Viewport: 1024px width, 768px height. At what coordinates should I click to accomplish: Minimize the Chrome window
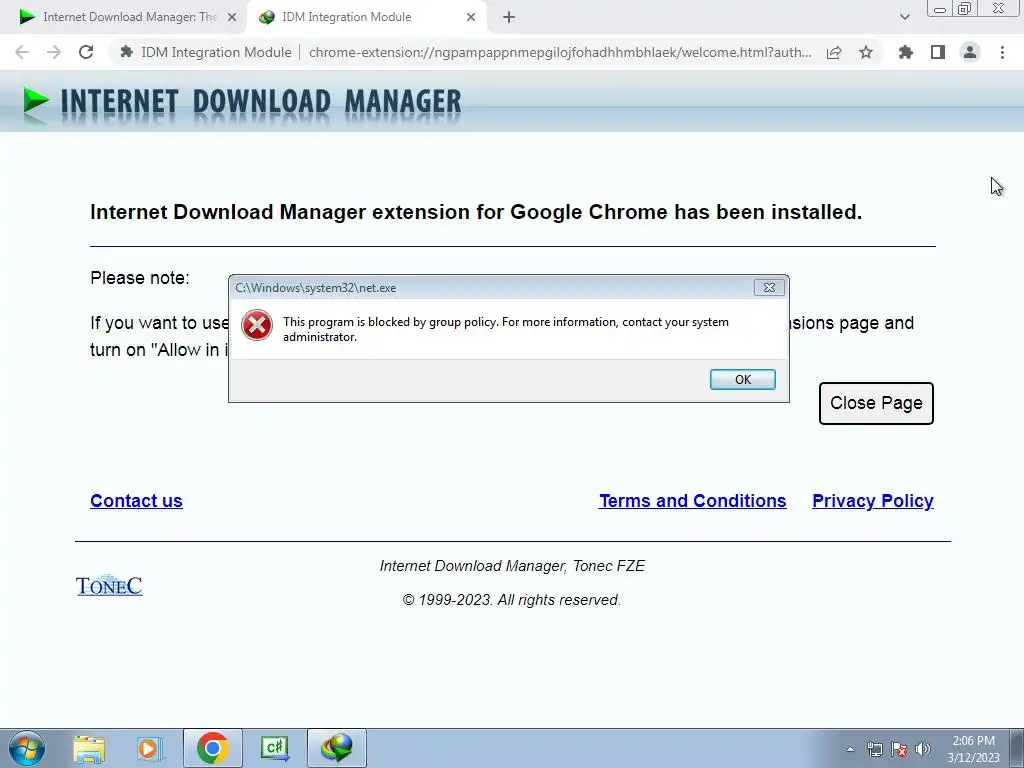point(940,8)
